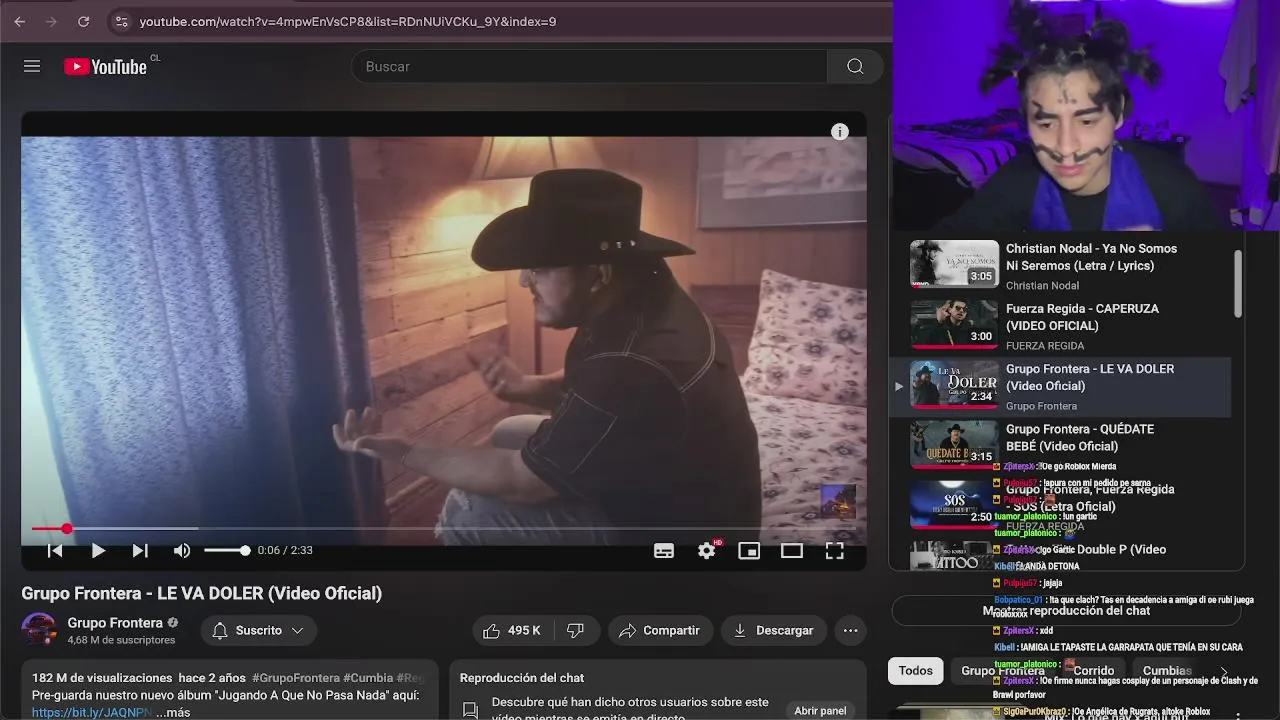This screenshot has height=720, width=1280.
Task: Reload the page in browser
Action: pos(84,21)
